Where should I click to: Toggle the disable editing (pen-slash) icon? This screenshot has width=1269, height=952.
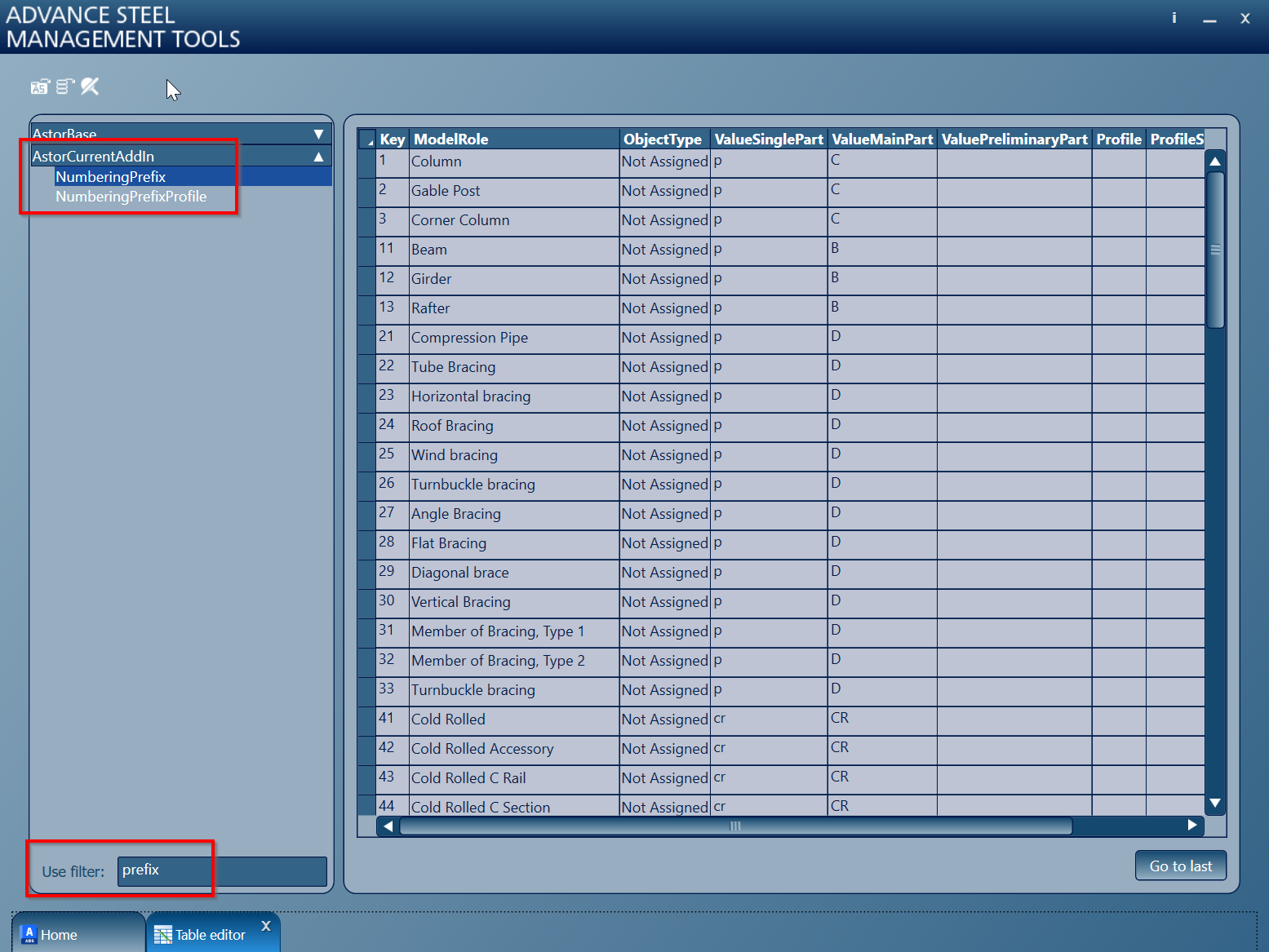[x=90, y=86]
